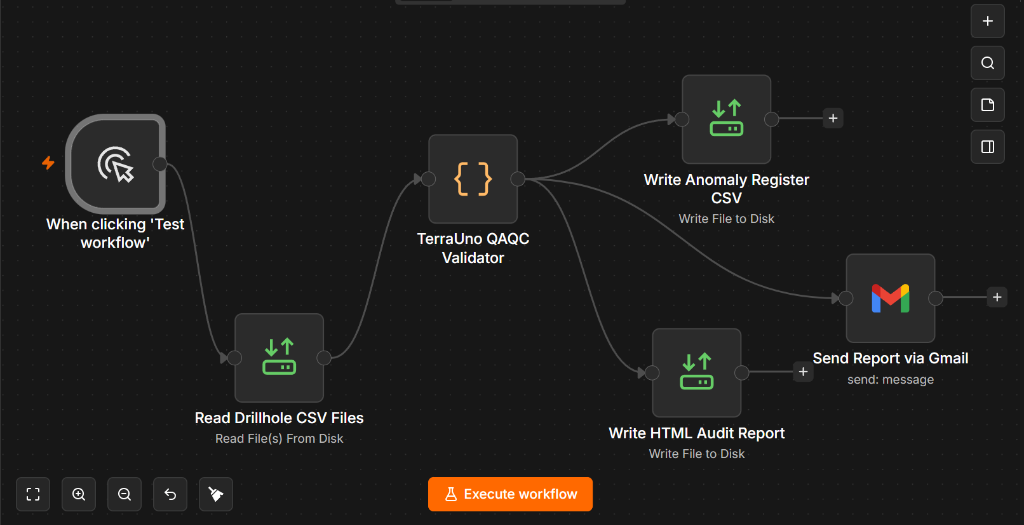Open the Read Drillhole CSV Files node

(x=279, y=357)
